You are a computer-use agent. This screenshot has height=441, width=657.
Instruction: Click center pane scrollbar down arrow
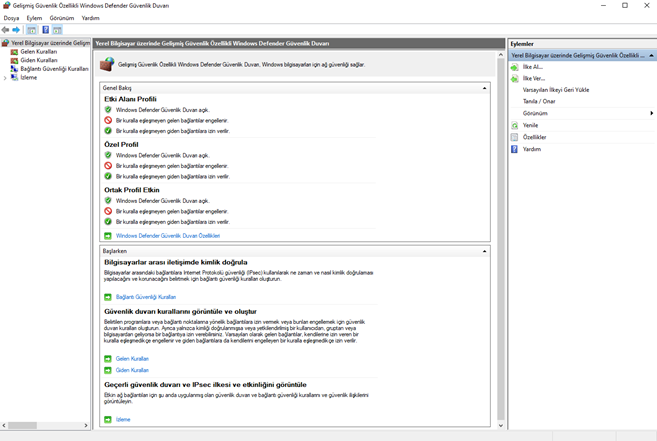tap(501, 425)
